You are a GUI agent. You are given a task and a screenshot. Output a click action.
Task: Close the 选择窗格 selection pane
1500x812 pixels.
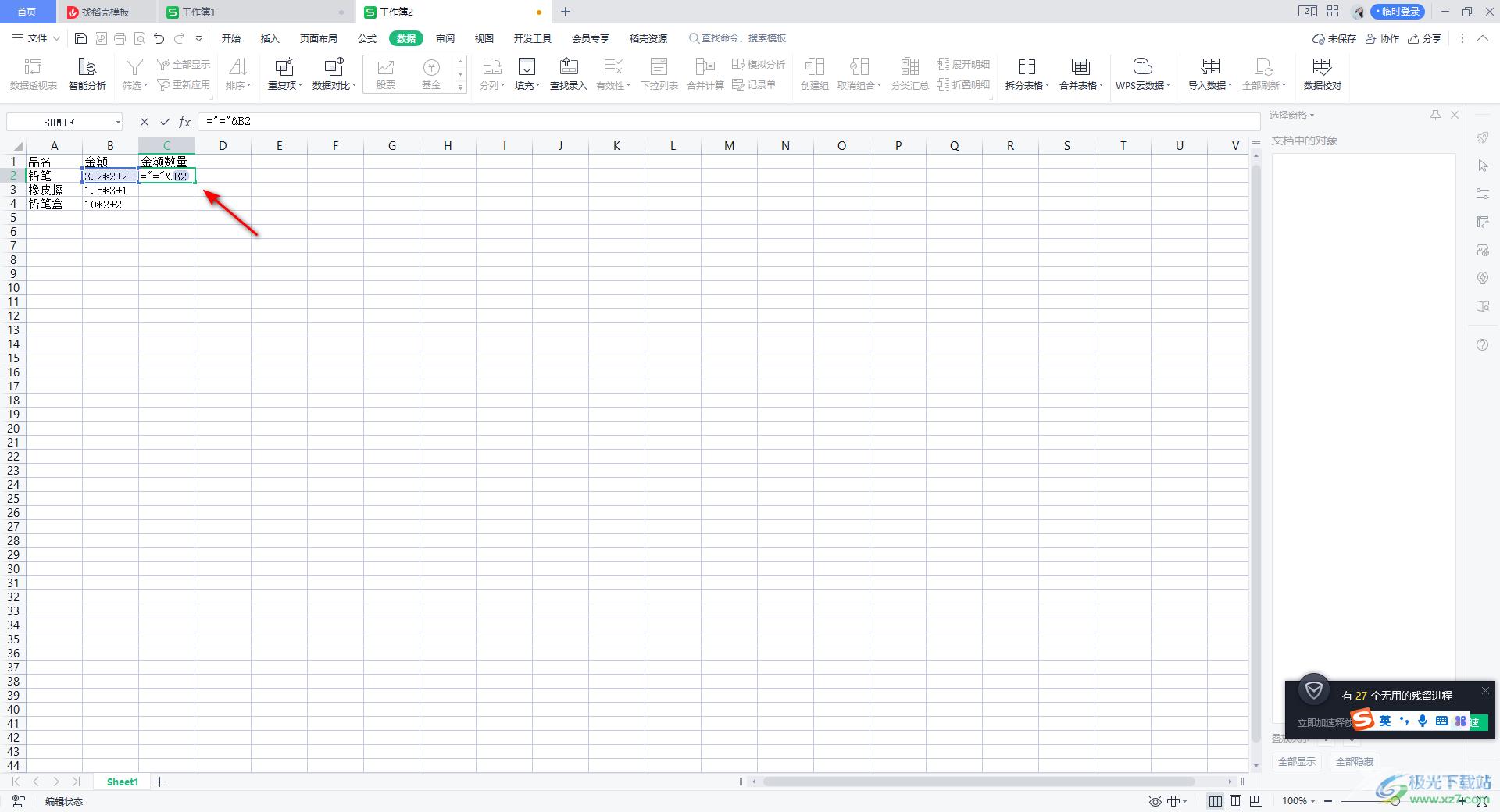point(1455,115)
